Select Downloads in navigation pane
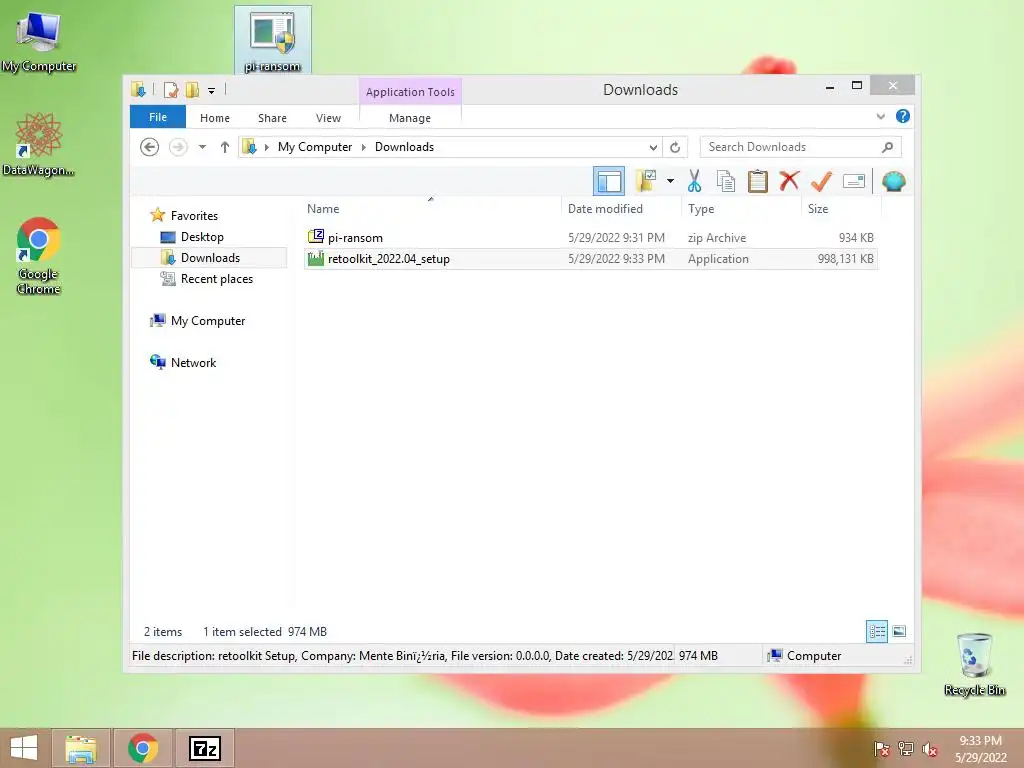The image size is (1024, 768). tap(210, 257)
